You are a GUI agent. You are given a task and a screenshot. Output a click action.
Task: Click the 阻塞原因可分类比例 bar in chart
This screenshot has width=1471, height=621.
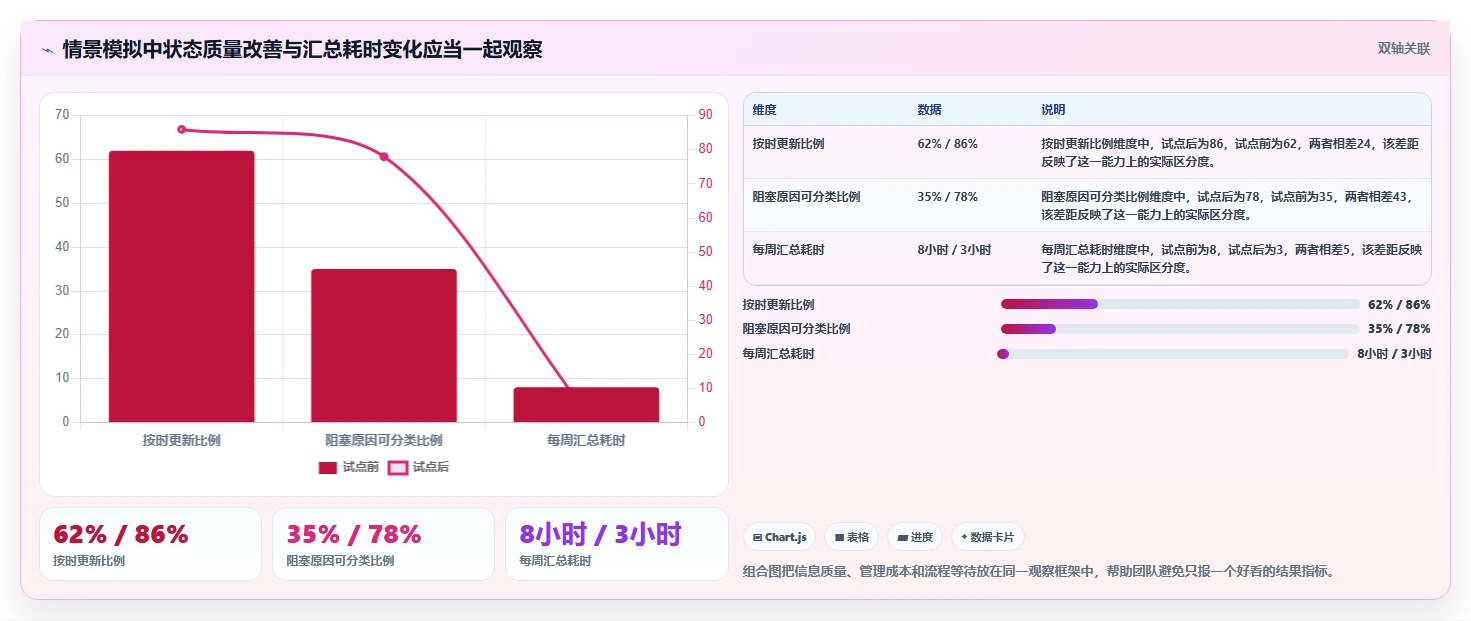coord(384,345)
